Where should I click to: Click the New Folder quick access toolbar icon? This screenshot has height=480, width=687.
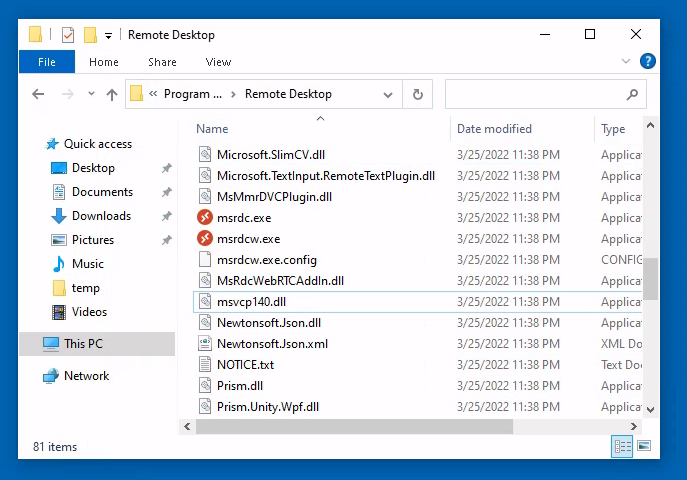pos(90,35)
